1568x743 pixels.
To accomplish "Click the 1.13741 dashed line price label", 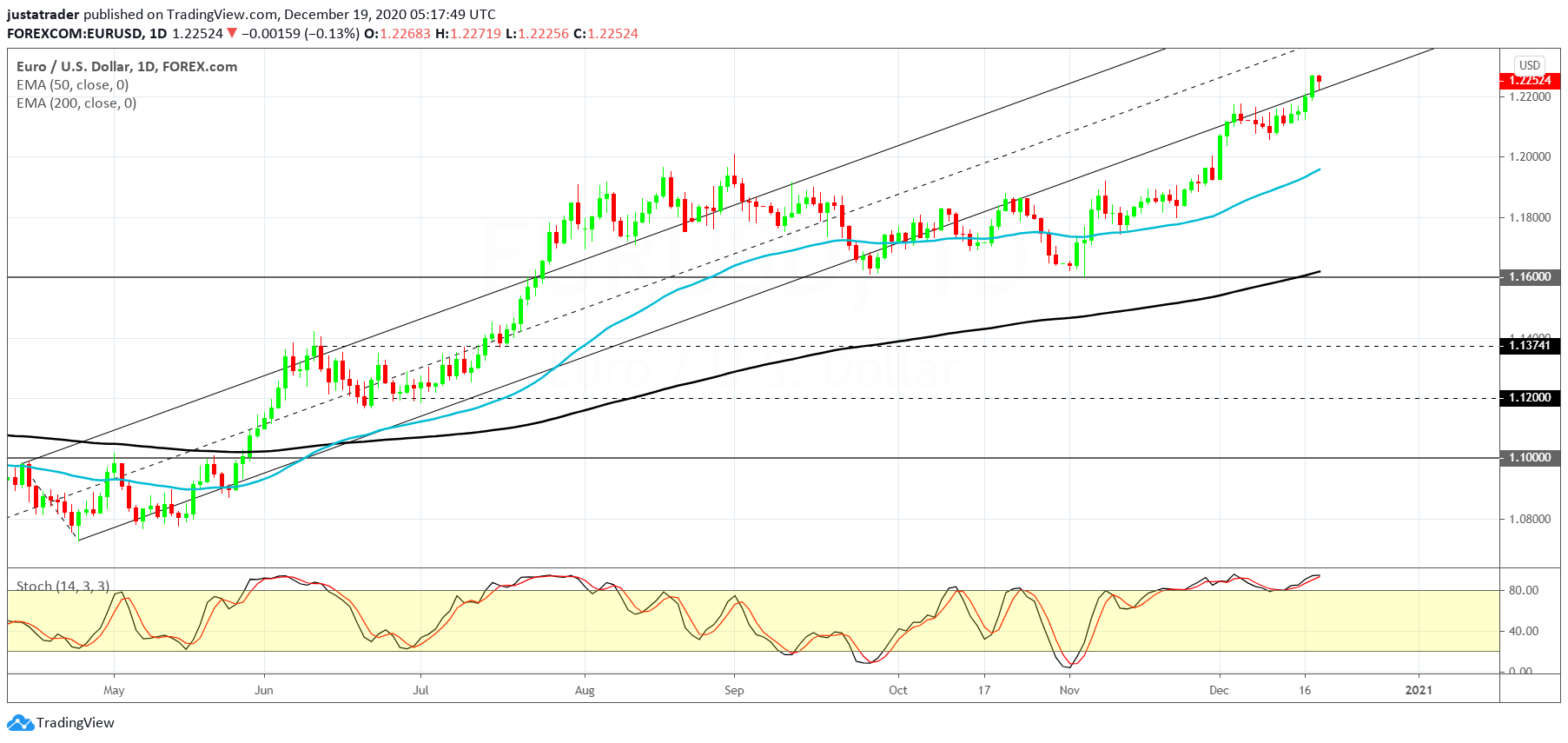I will pyautogui.click(x=1530, y=346).
